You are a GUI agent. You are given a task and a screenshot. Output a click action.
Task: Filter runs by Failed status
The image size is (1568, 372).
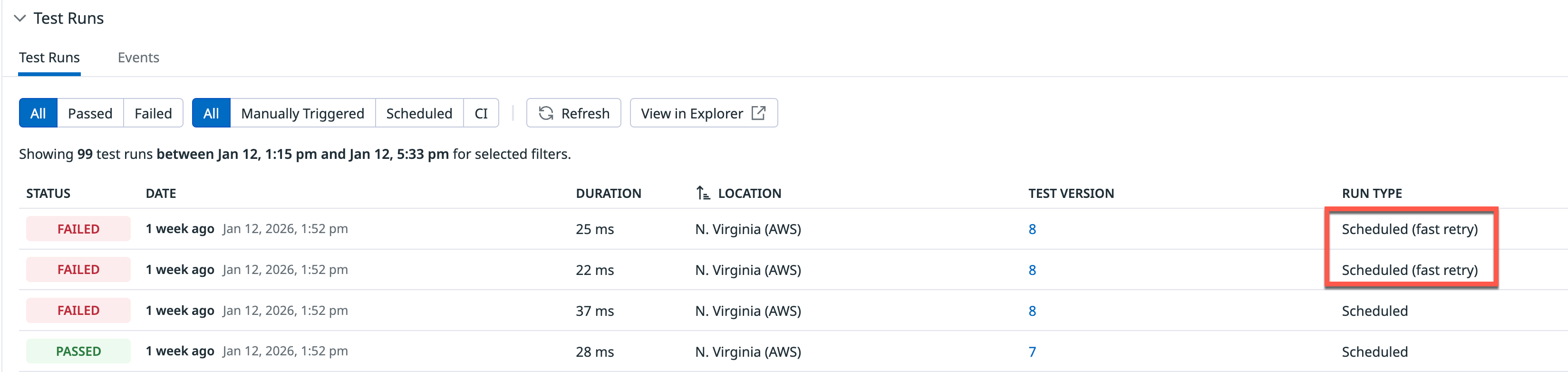[154, 113]
